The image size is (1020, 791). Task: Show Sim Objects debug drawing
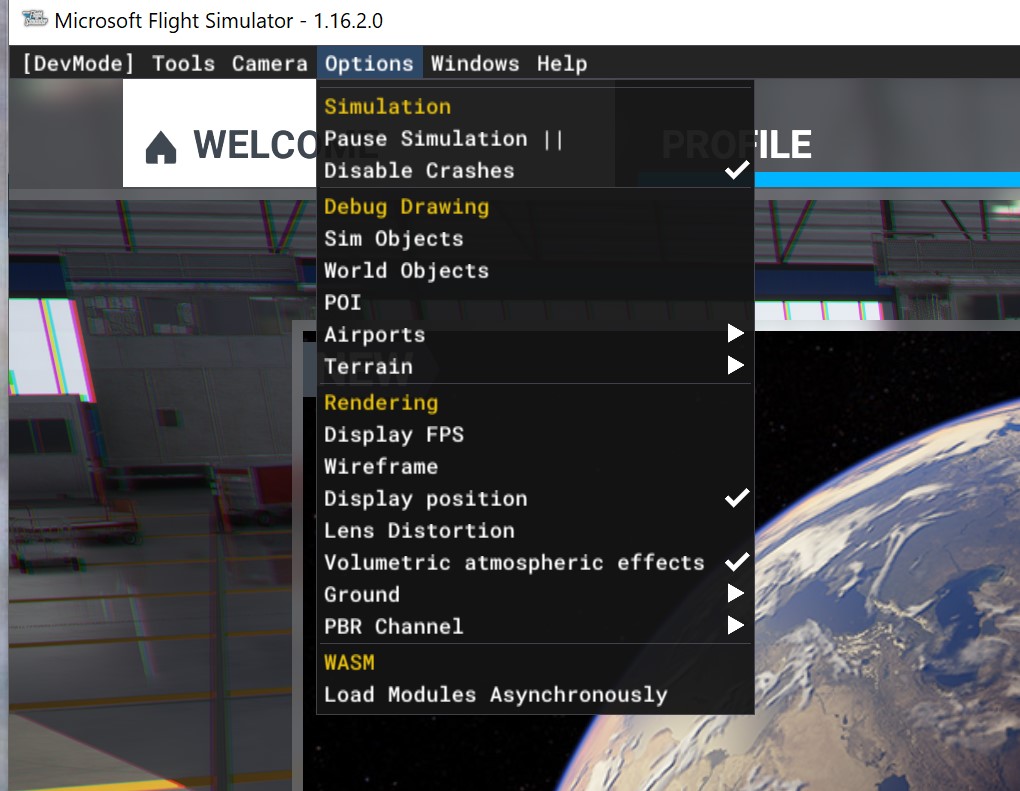pyautogui.click(x=392, y=238)
